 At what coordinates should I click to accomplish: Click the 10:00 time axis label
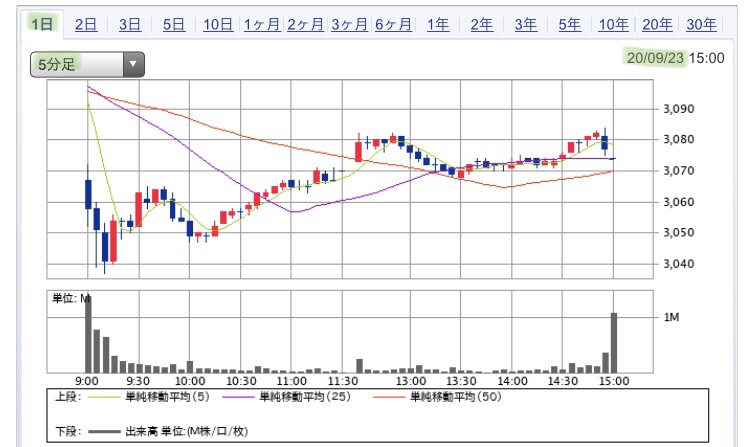(x=190, y=381)
